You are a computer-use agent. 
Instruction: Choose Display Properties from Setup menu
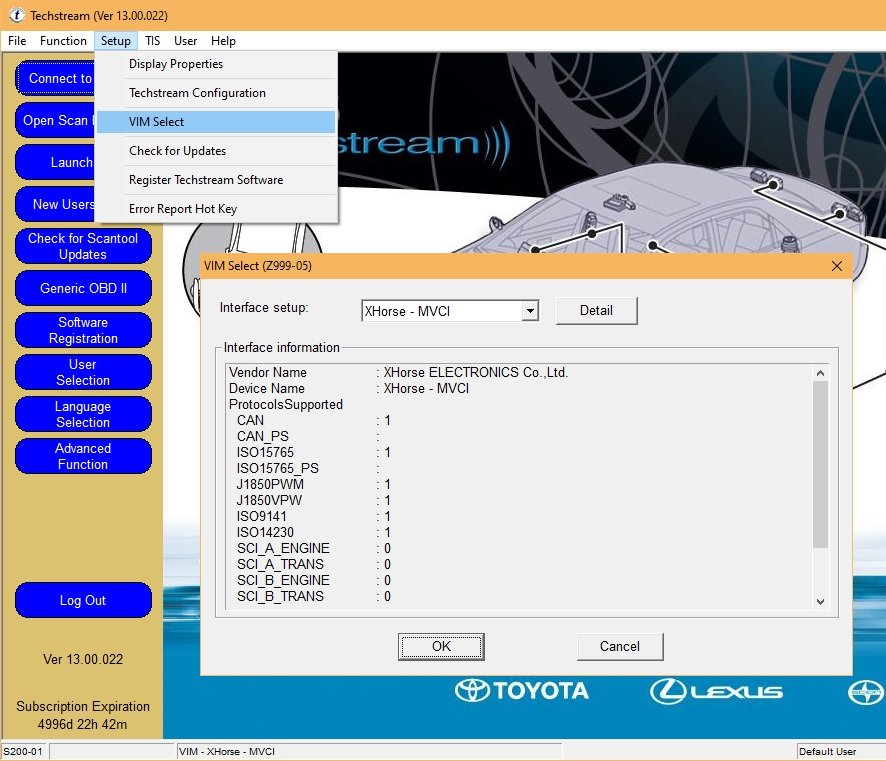coord(216,64)
